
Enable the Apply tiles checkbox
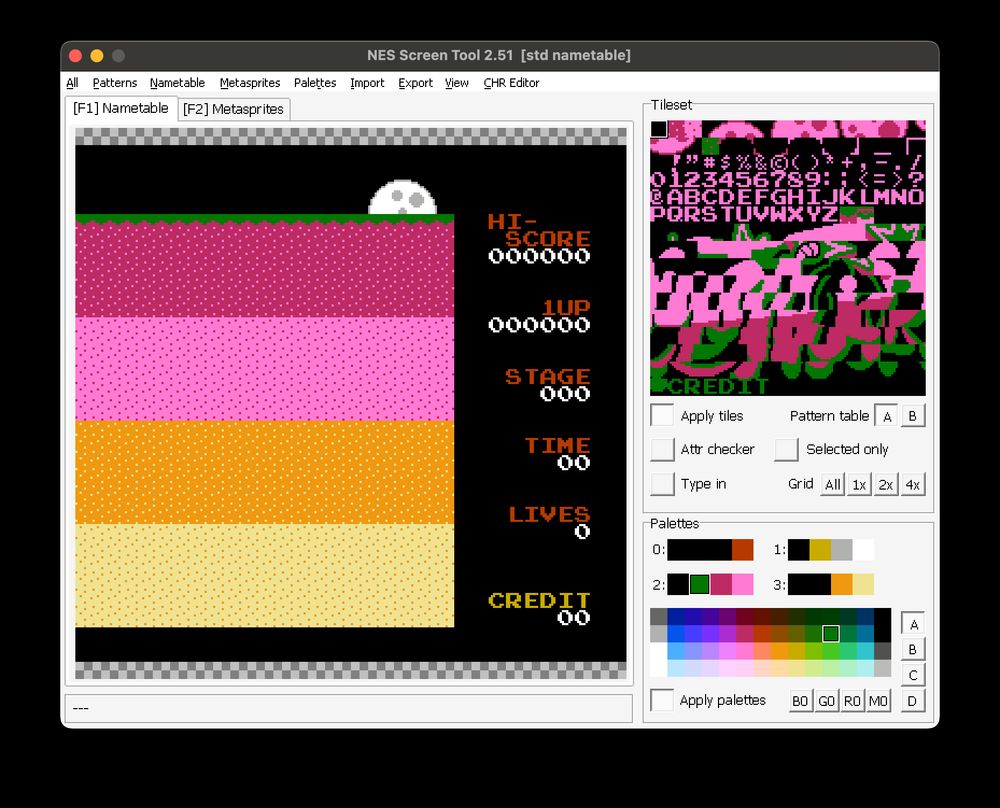click(x=662, y=415)
